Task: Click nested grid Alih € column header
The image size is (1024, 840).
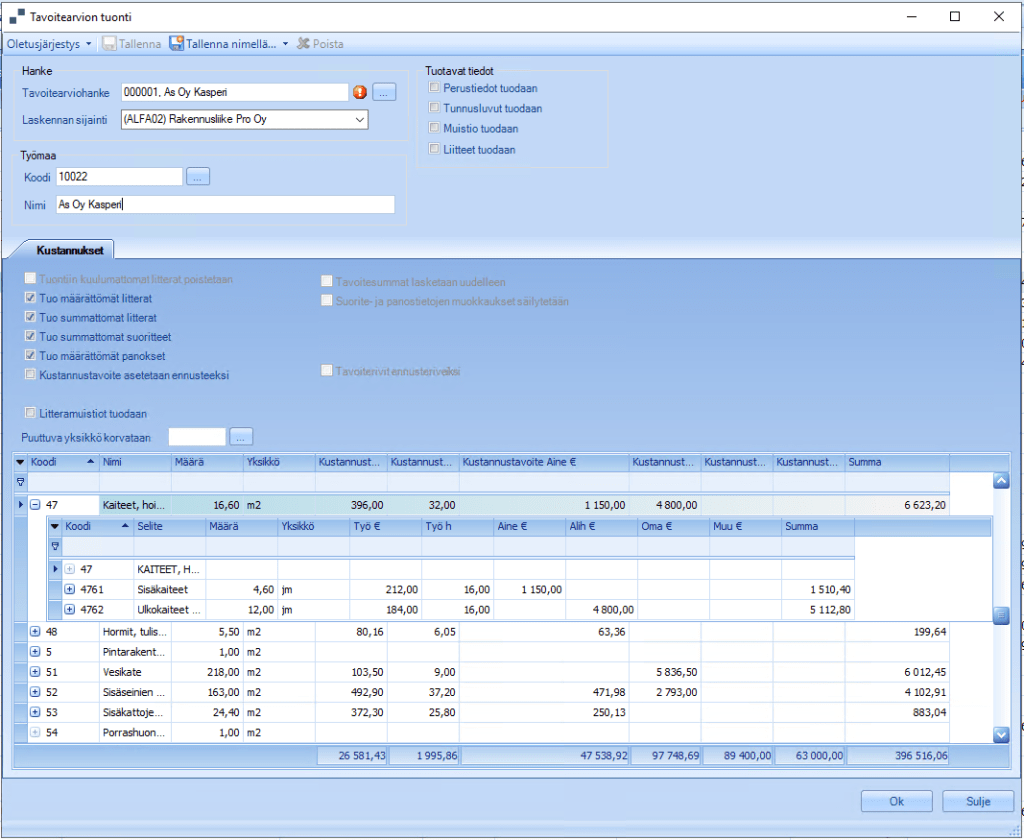Action: [x=601, y=526]
